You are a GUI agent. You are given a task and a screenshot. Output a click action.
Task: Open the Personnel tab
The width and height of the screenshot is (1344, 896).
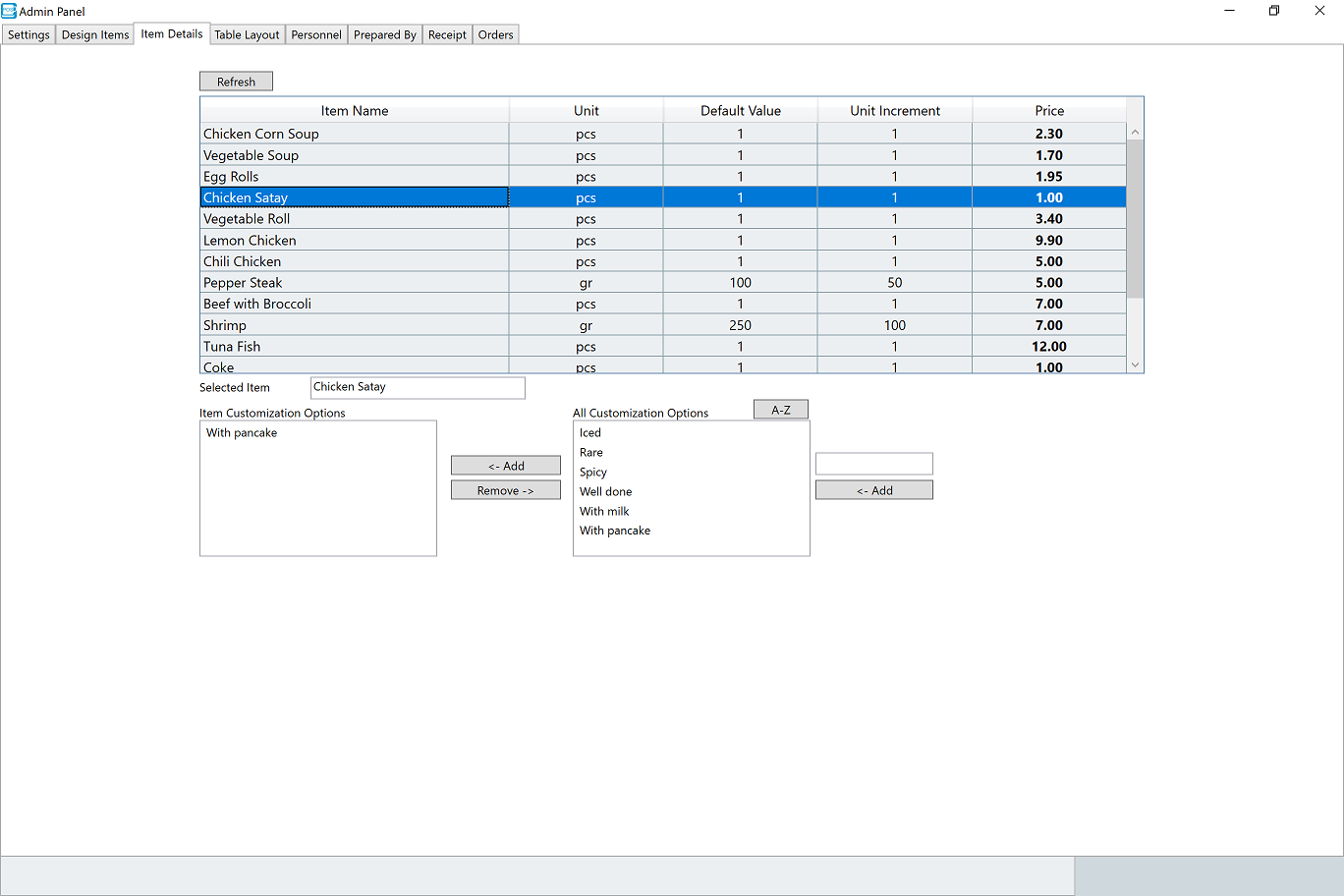tap(316, 34)
